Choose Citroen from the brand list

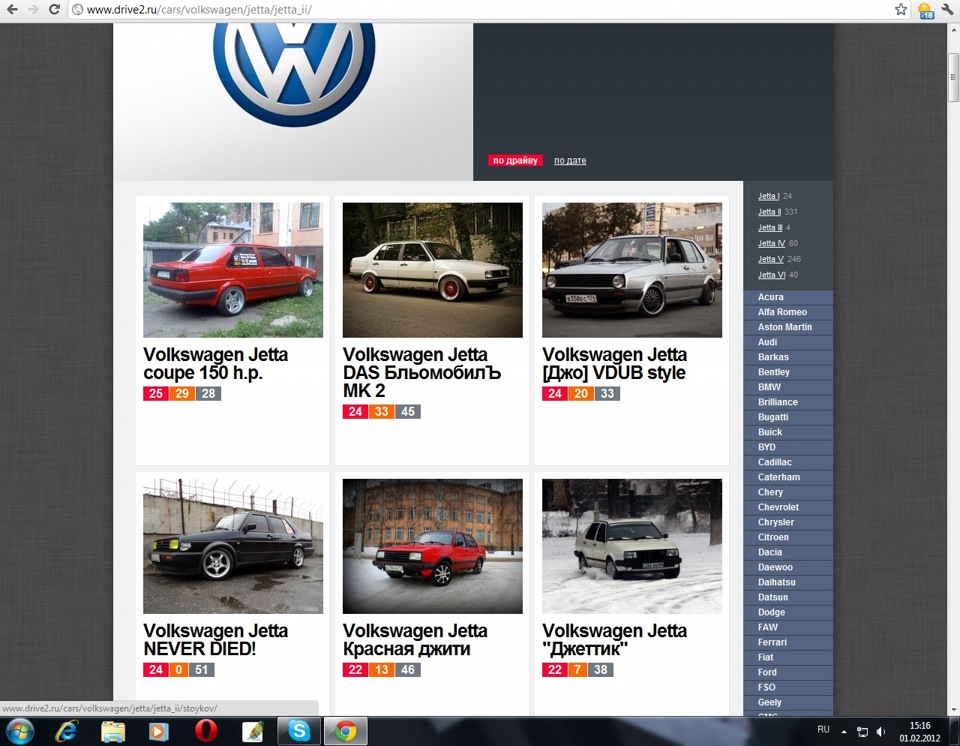pos(788,537)
